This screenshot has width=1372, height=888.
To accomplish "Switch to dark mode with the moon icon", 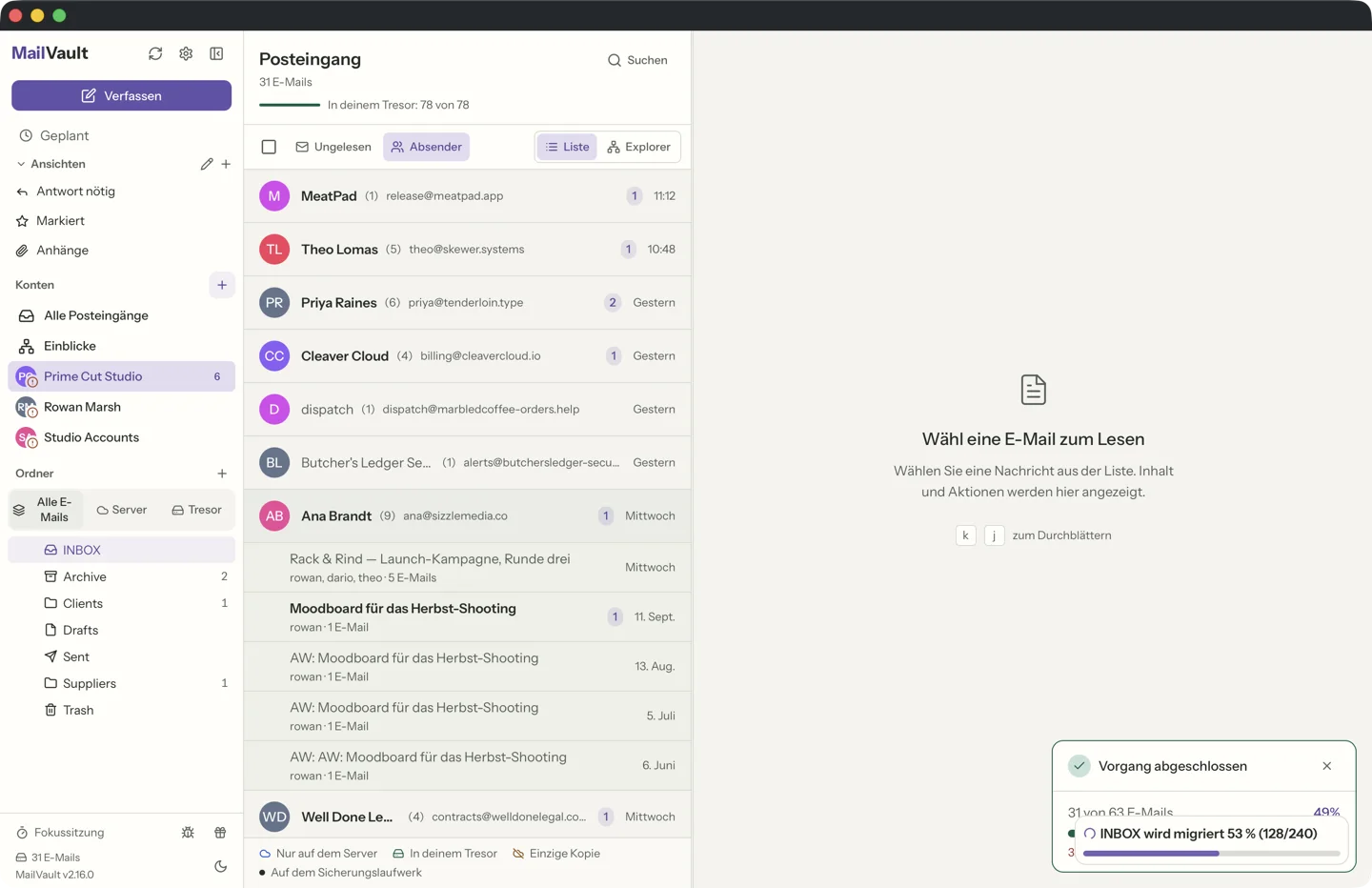I will tap(220, 866).
